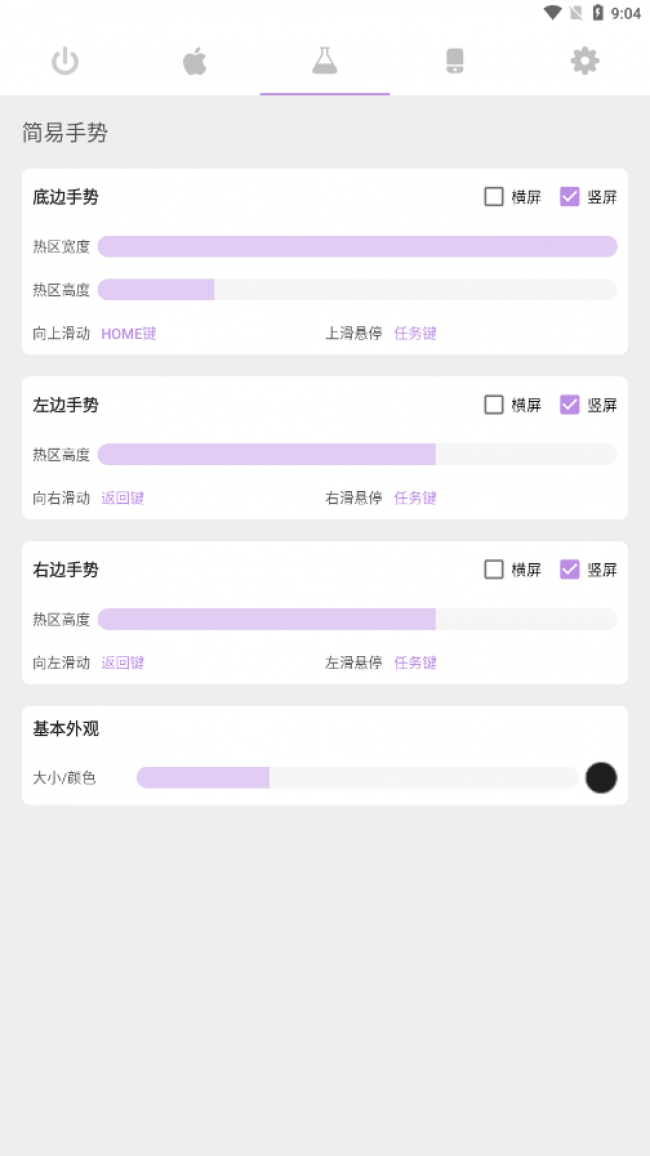Screen dimensions: 650x1156
Task: Uncheck 竖屏 for 右边手势
Action: (x=570, y=570)
